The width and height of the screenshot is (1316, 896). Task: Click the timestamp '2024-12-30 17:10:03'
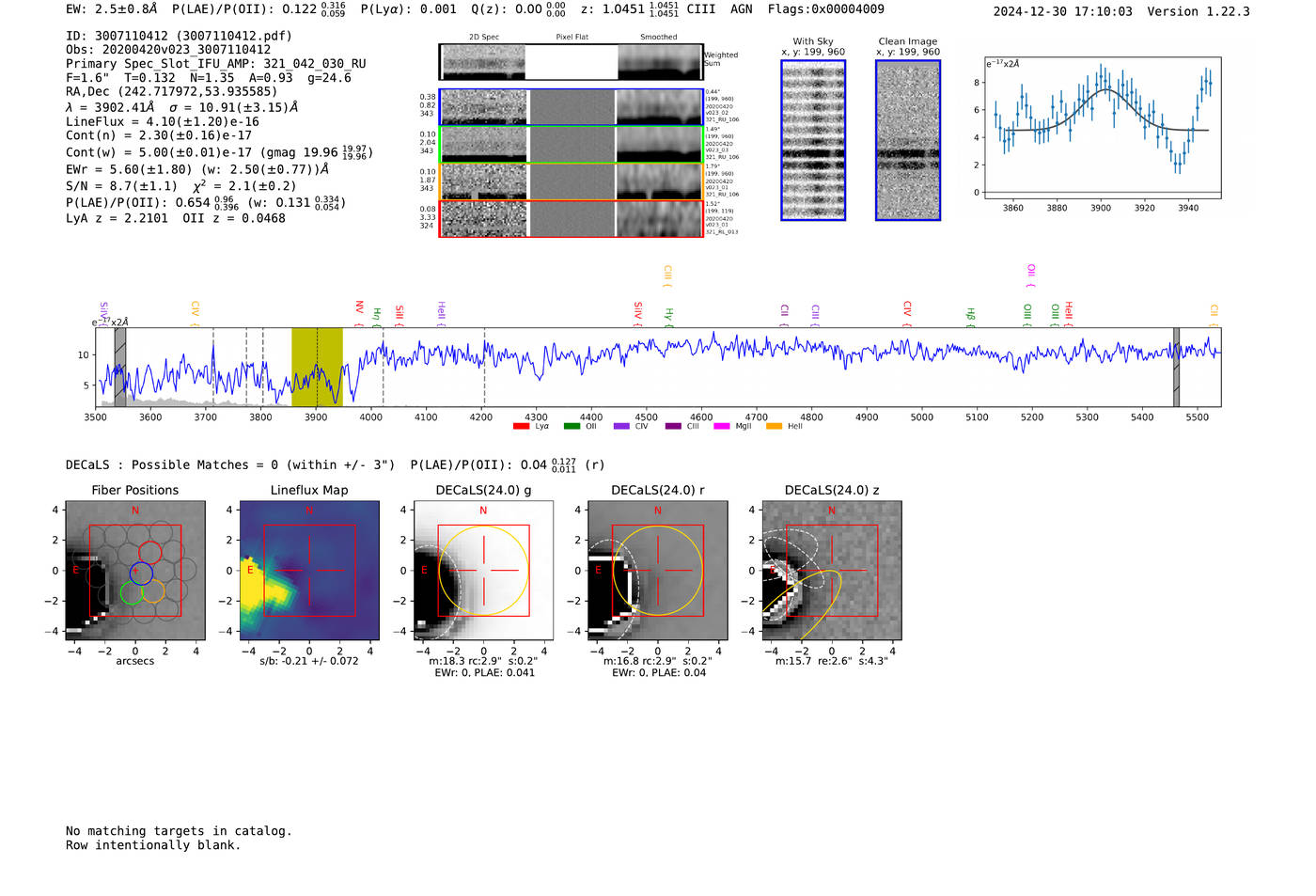tap(1063, 11)
